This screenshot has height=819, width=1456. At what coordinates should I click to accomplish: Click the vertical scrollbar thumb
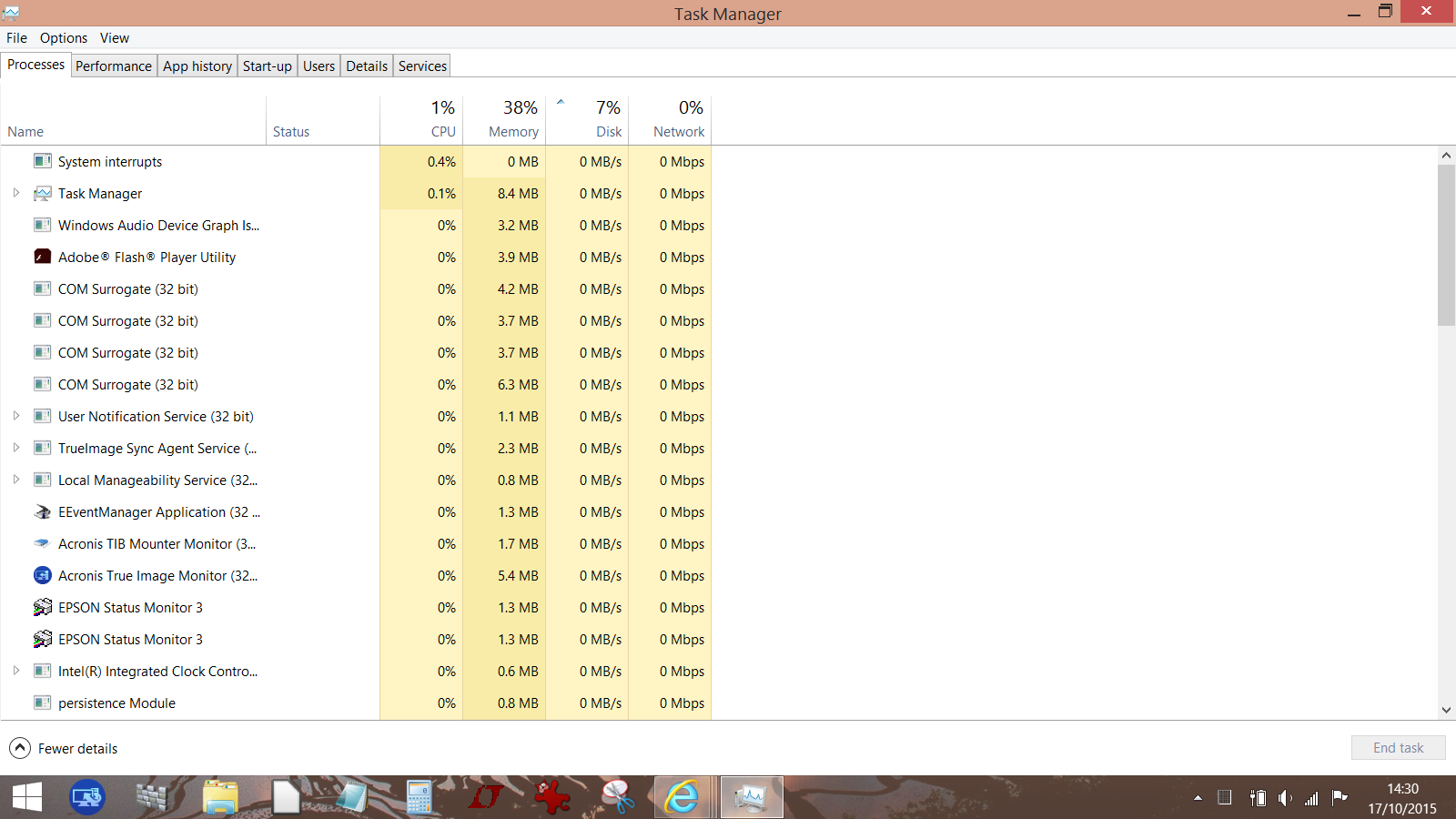point(1446,246)
